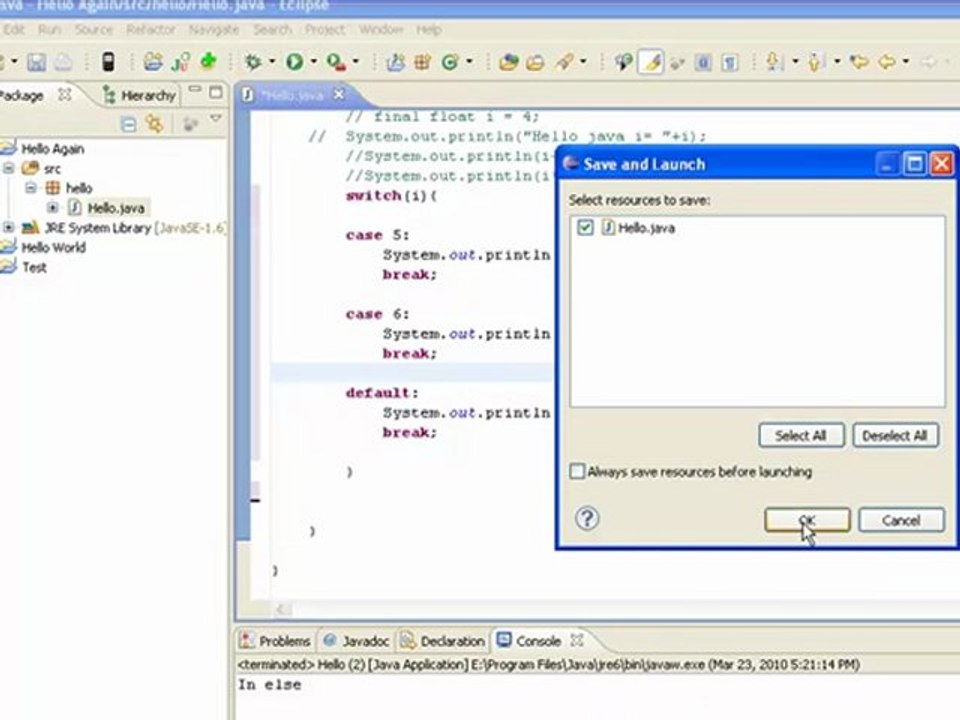Click the Last Edit Location arrow icon
This screenshot has height=720, width=960.
click(x=859, y=61)
